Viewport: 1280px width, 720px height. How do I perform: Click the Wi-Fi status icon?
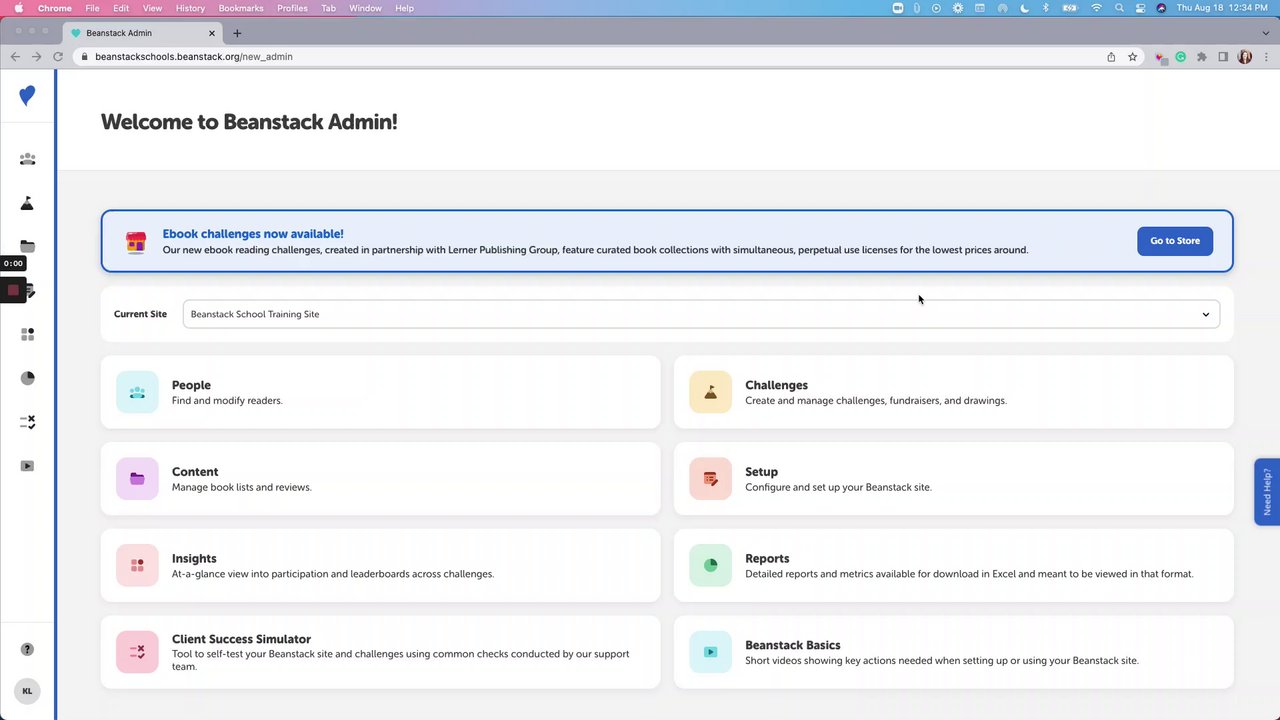1096,8
